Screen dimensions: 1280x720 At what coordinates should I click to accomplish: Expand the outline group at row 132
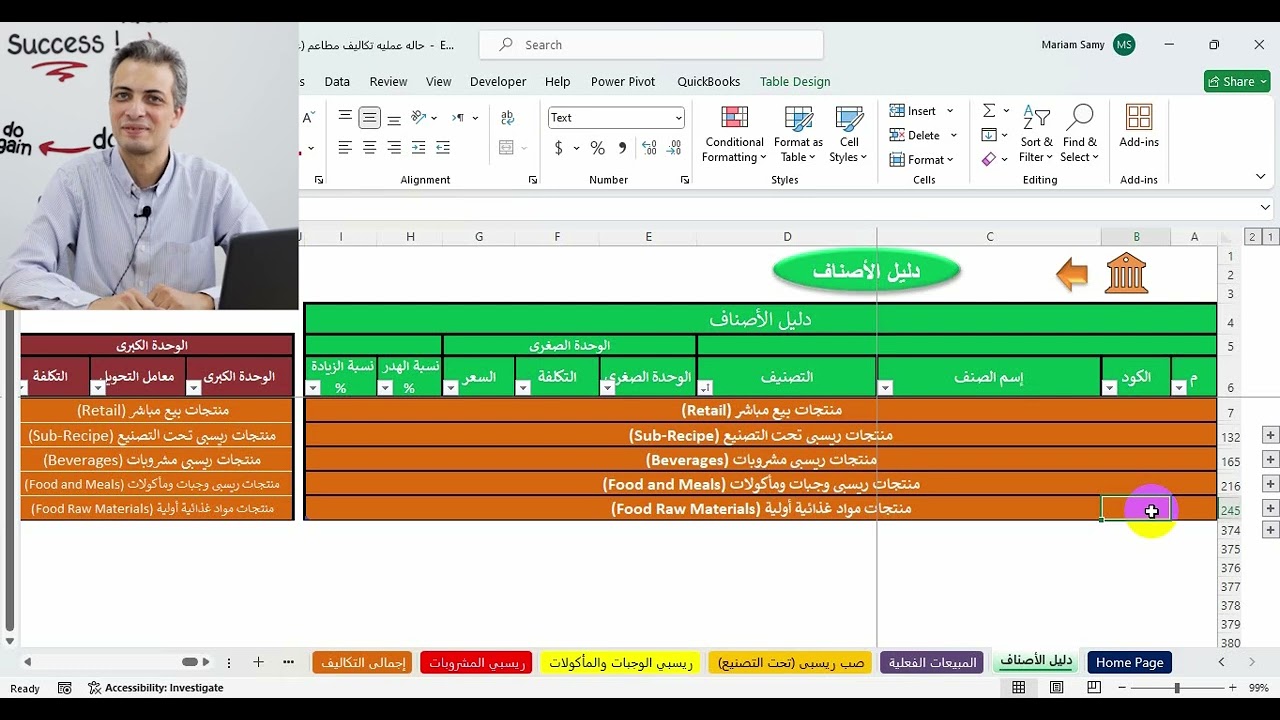point(1270,435)
